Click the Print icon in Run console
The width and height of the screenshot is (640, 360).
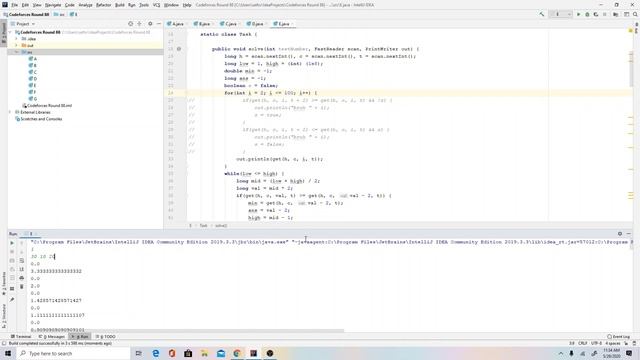pyautogui.click(x=22, y=278)
